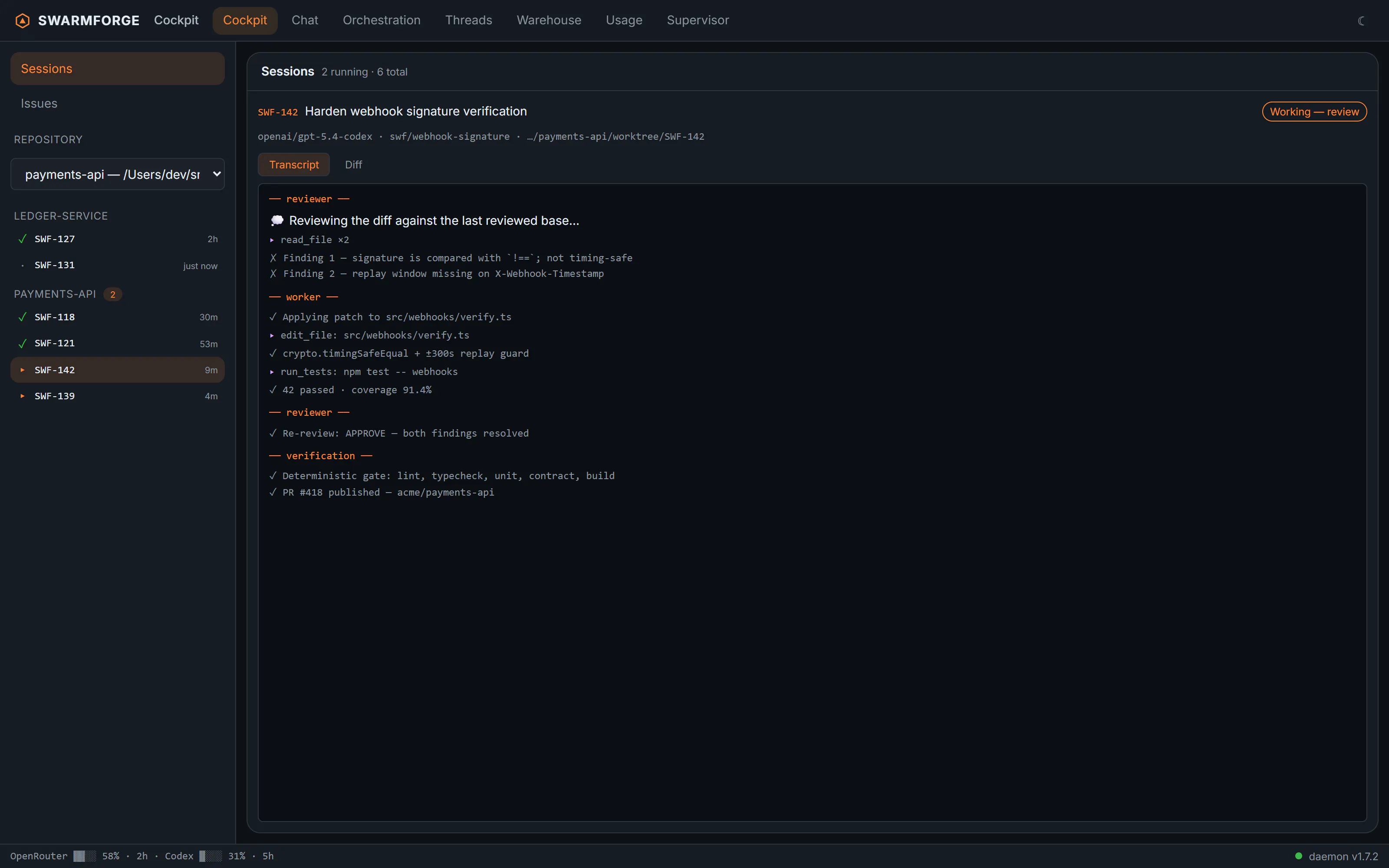
Task: Go to the Threads tab
Action: click(x=468, y=20)
